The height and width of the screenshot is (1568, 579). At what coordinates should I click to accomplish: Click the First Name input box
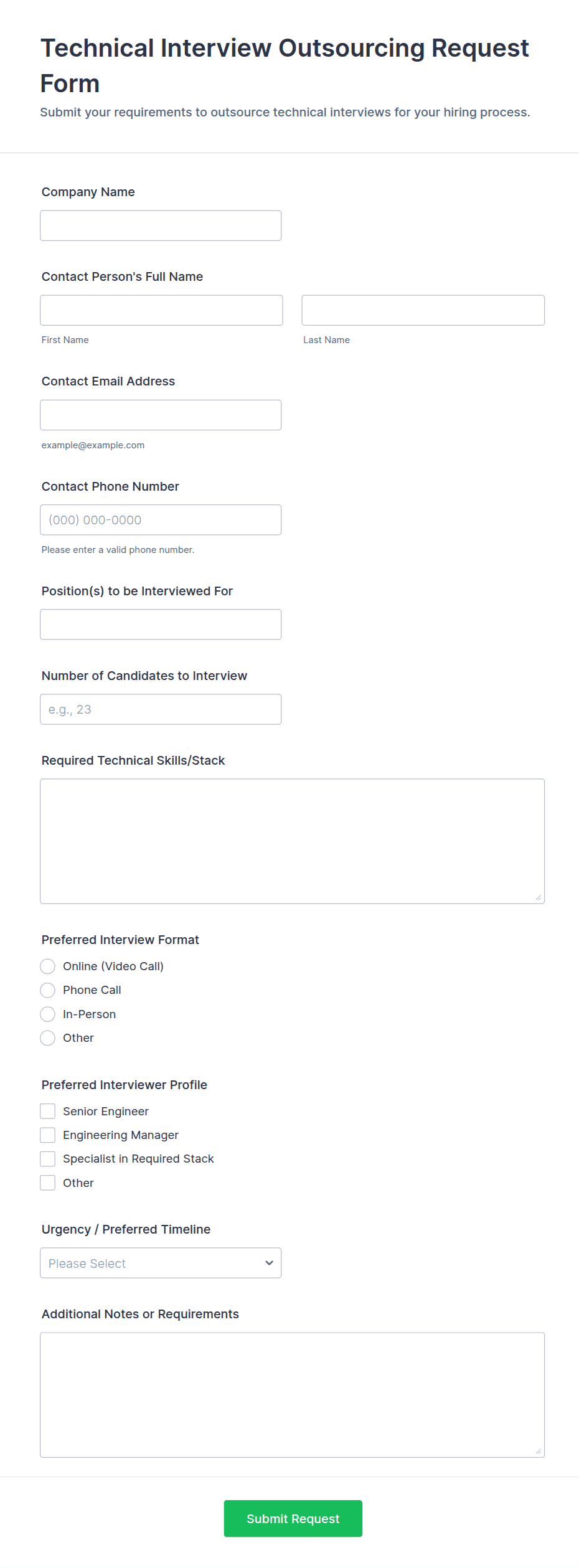tap(161, 310)
